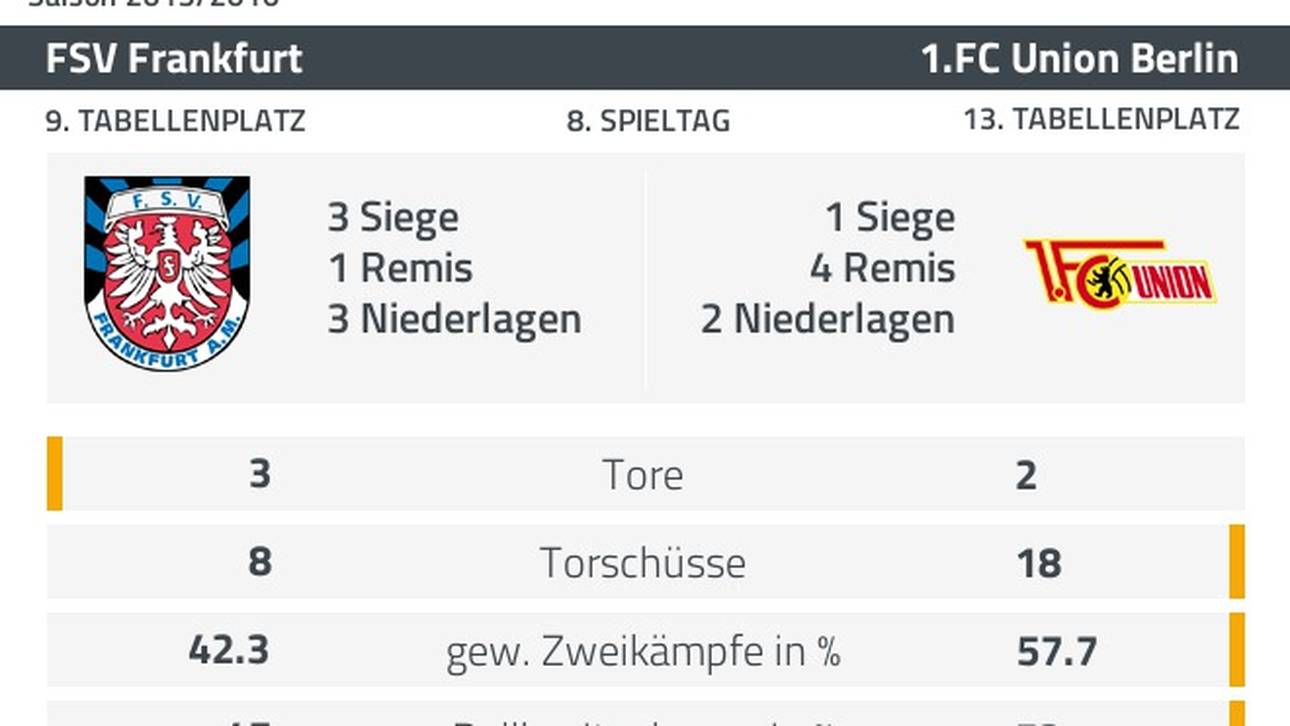
Task: Click the 3 Siege text for Frankfurt
Action: click(393, 217)
